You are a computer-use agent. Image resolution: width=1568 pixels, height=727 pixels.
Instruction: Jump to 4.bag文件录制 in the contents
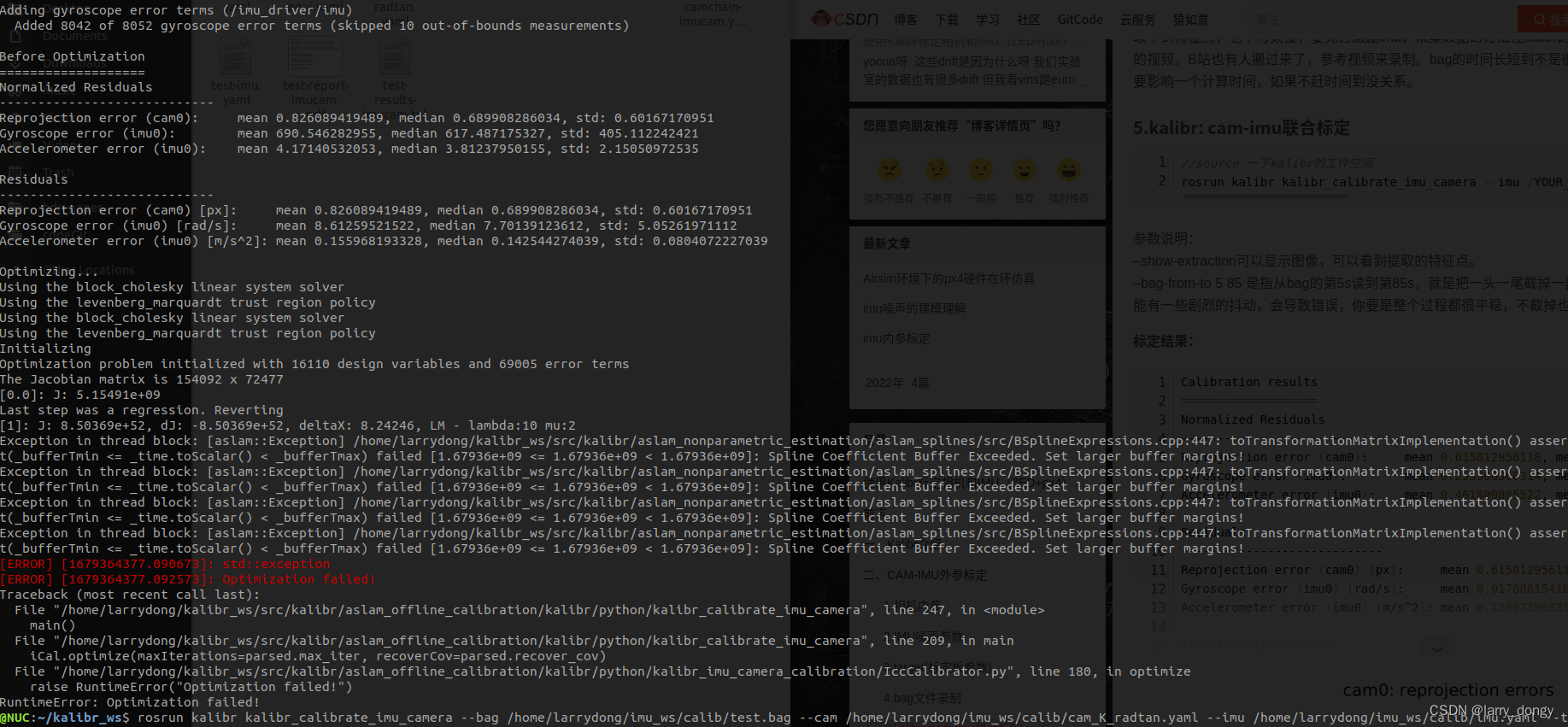pos(921,698)
